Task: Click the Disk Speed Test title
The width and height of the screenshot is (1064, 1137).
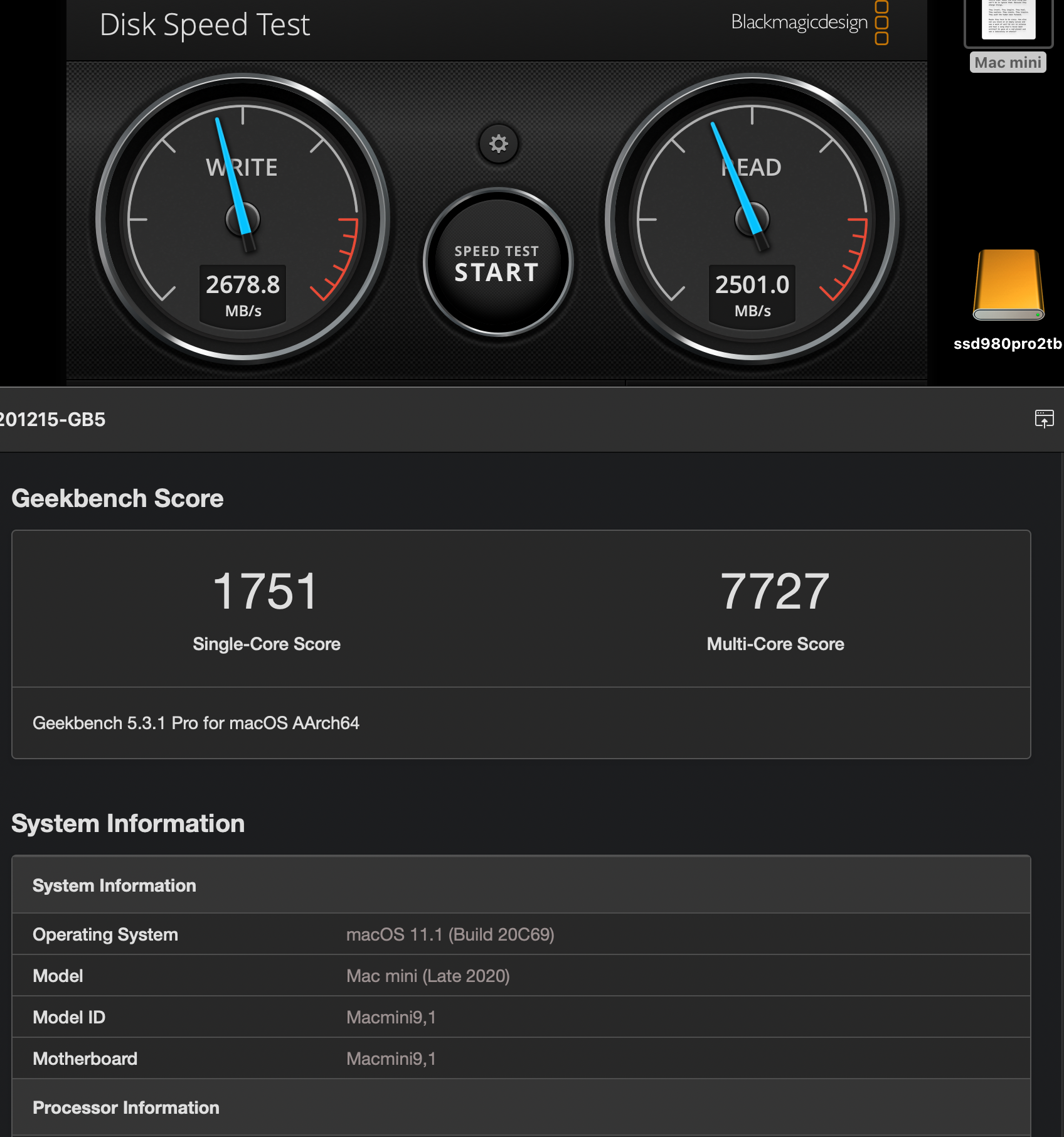Action: pyautogui.click(x=205, y=26)
